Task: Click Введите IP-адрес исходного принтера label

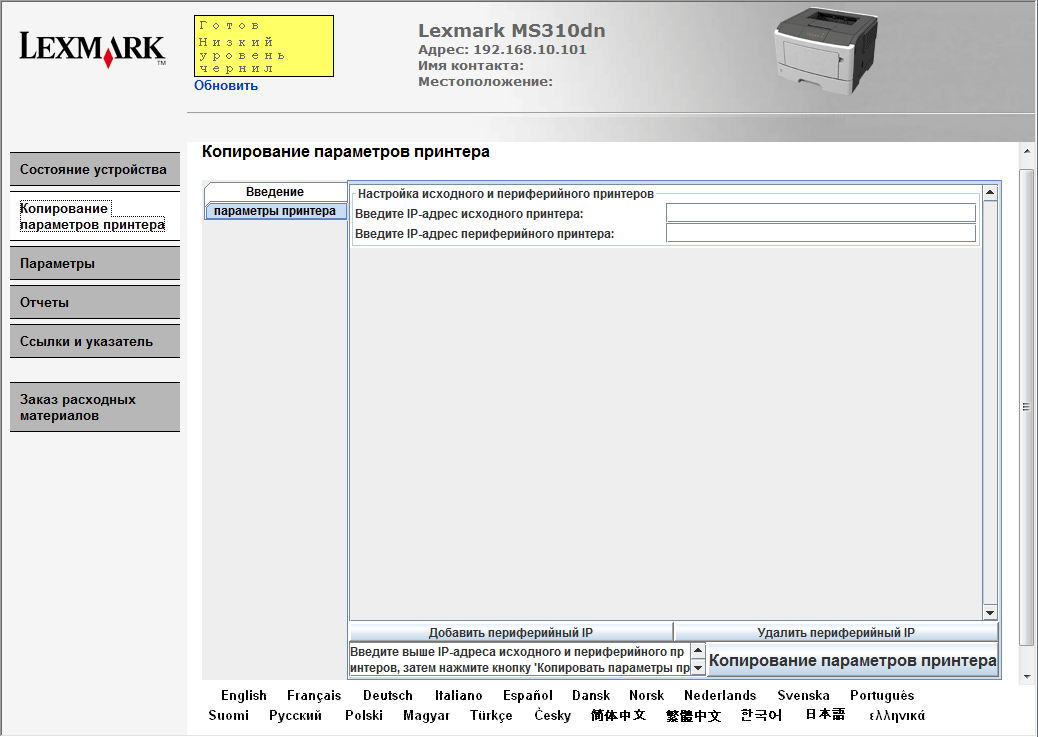Action: tap(469, 214)
